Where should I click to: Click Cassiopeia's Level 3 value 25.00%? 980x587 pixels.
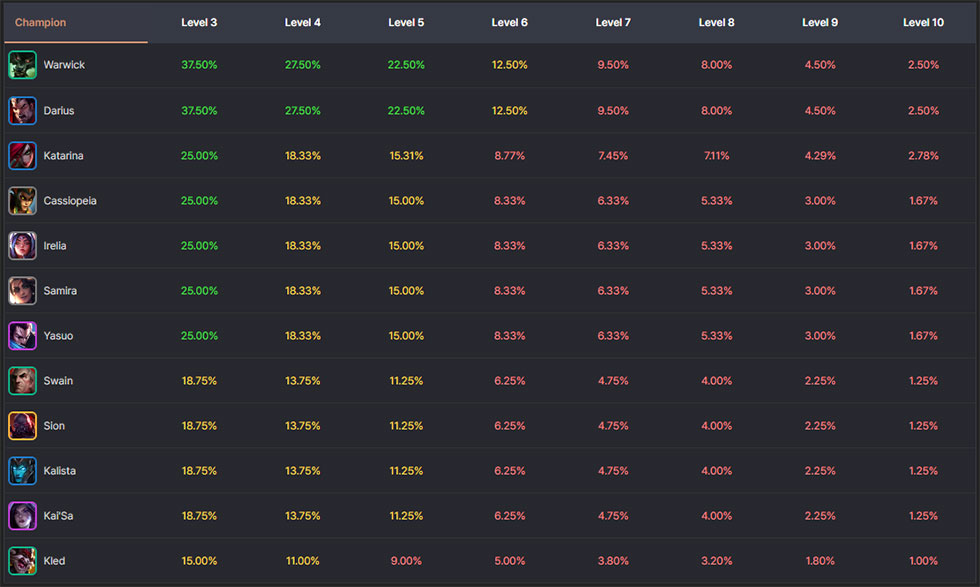click(x=199, y=201)
